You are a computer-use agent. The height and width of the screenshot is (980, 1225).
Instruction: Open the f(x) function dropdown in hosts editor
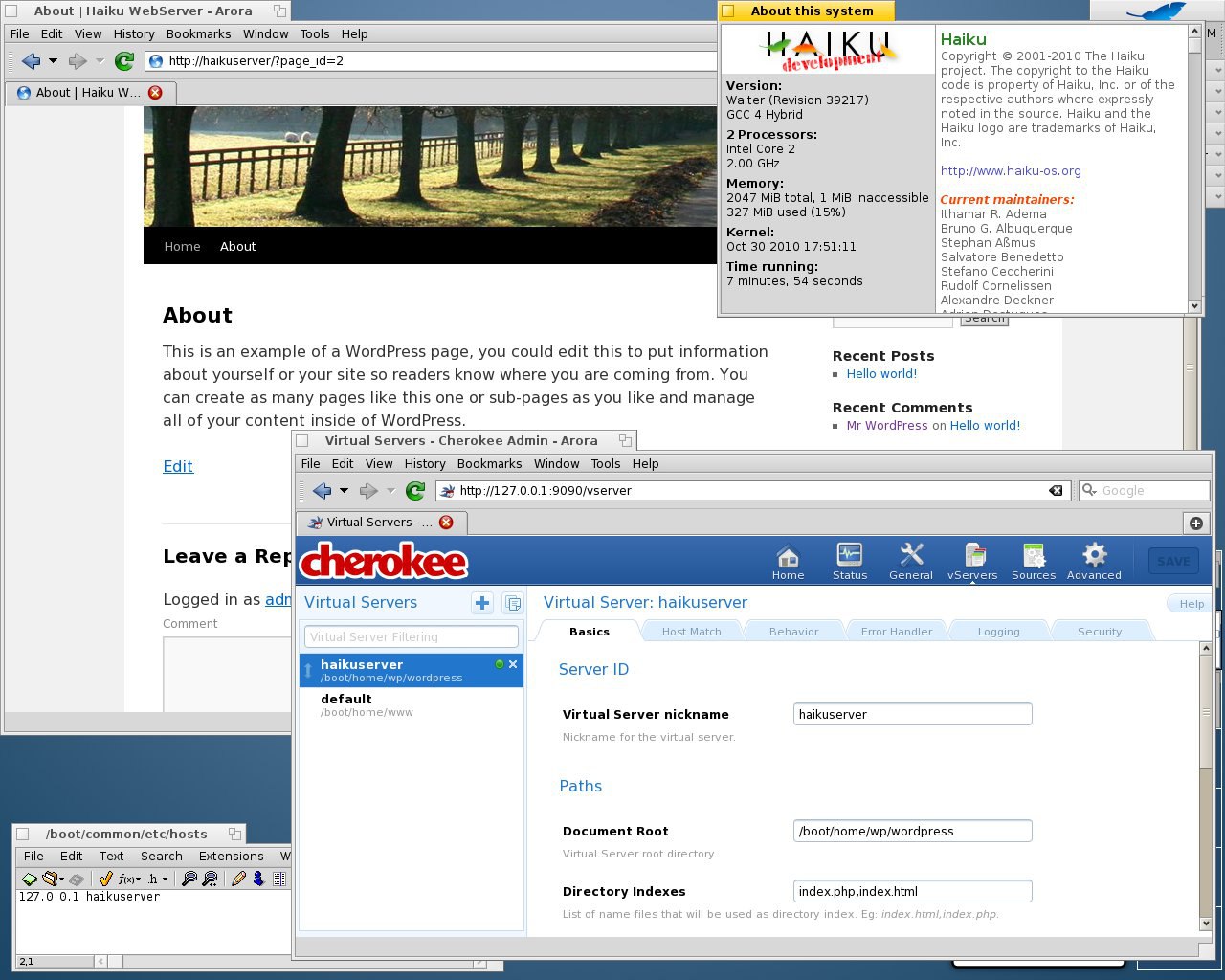coord(129,879)
